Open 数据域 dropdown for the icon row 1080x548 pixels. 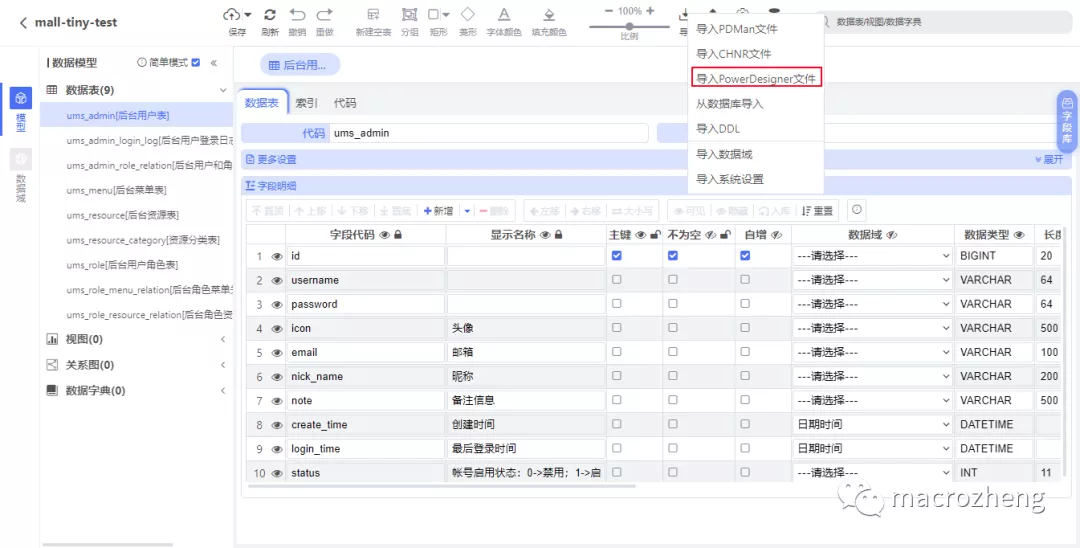[872, 328]
